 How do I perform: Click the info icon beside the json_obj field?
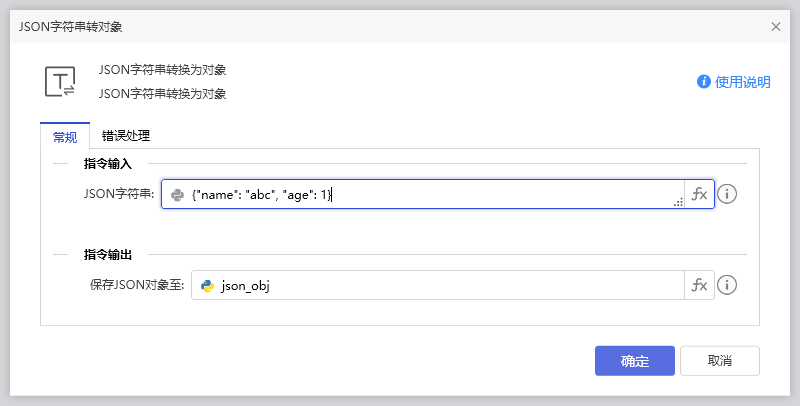[x=728, y=285]
